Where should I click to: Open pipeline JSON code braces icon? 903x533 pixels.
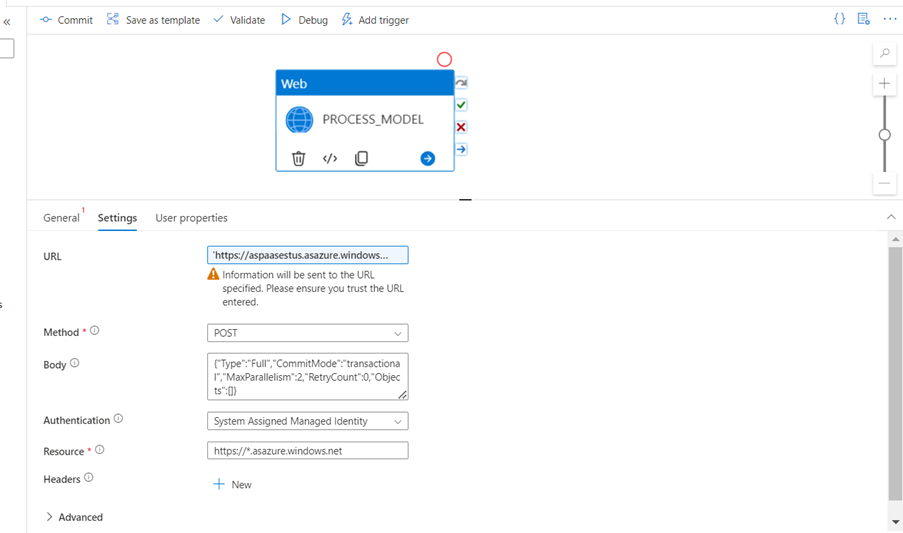coord(840,19)
